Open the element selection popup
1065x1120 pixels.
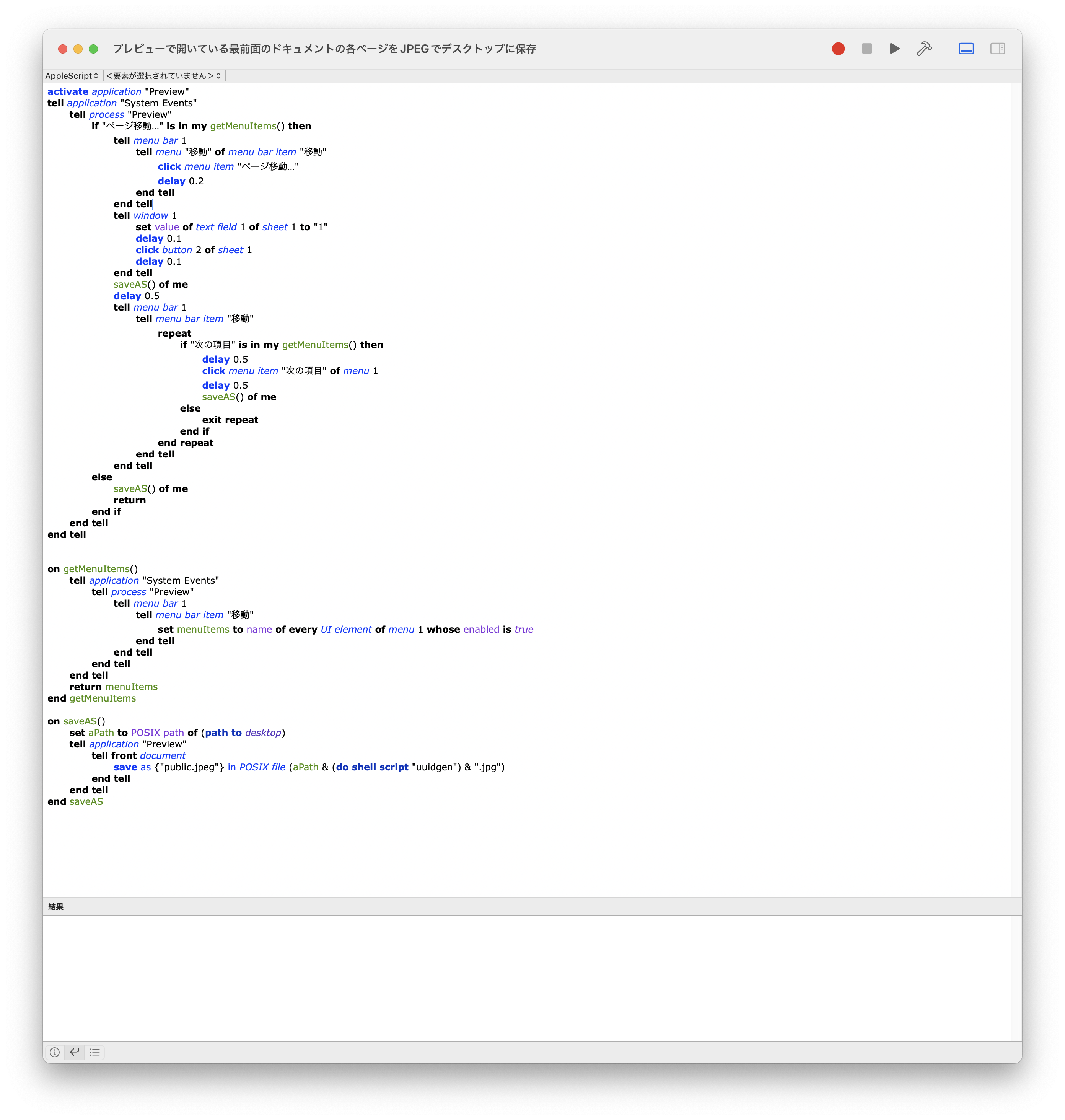(x=163, y=76)
